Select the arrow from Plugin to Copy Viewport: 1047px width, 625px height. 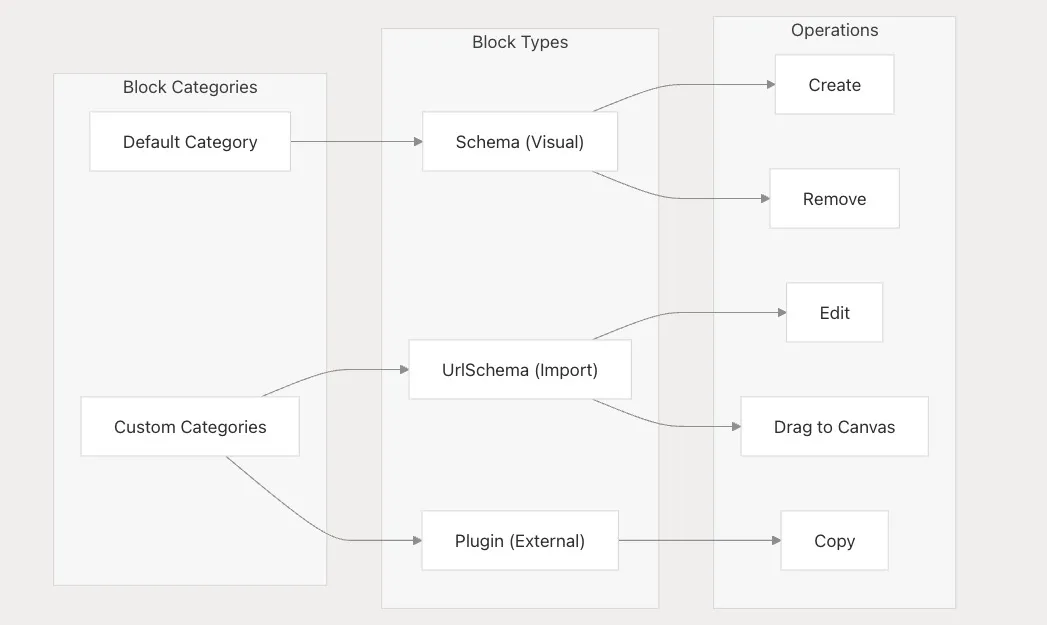(700, 541)
